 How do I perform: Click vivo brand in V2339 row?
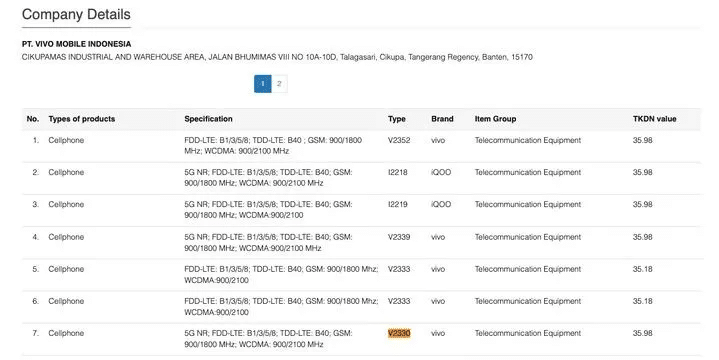coord(438,237)
